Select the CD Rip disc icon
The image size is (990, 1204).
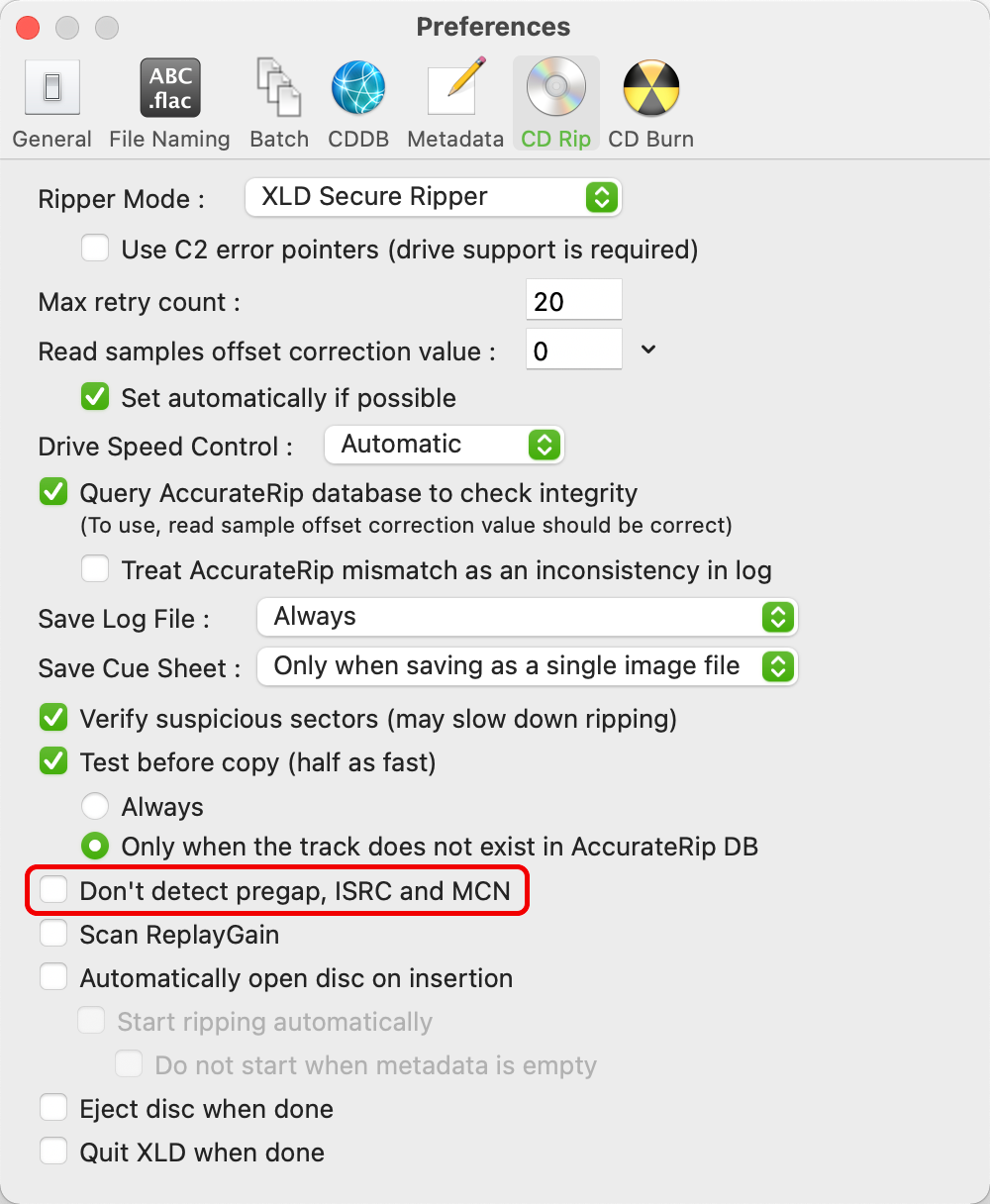556,88
